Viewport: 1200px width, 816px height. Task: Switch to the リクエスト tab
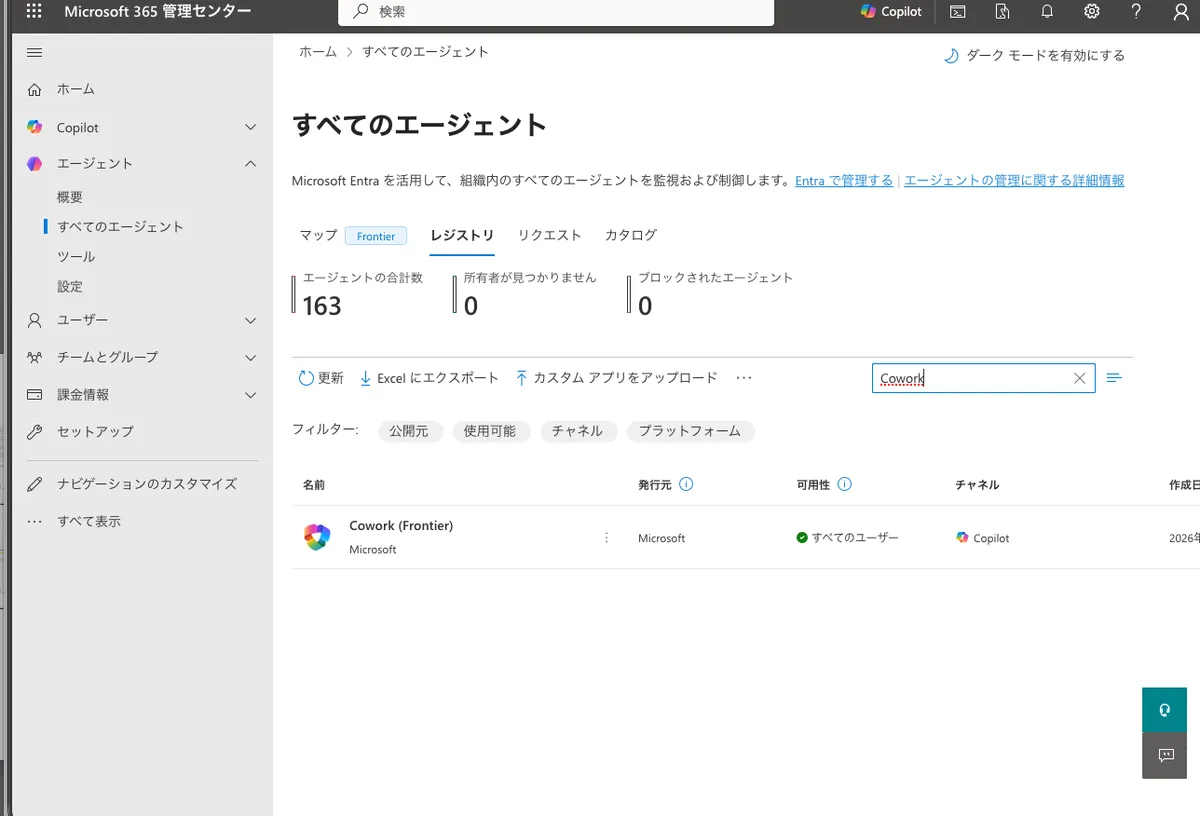click(549, 235)
